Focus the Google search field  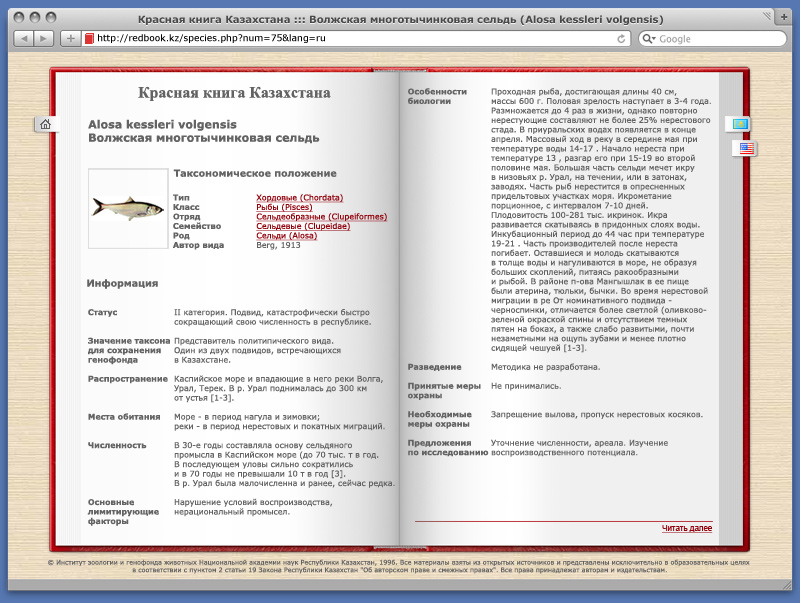712,39
